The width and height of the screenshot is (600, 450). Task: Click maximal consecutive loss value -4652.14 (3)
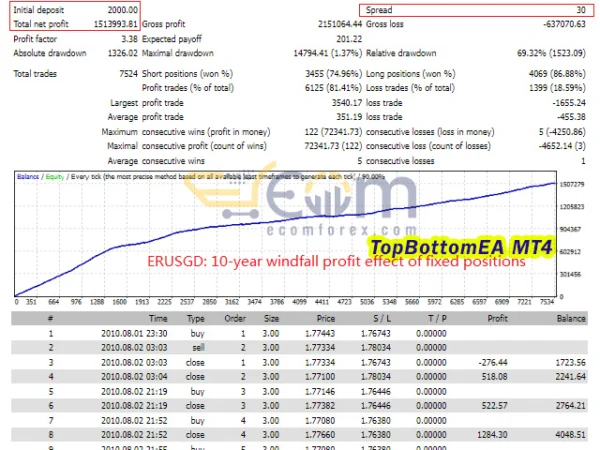(562, 146)
